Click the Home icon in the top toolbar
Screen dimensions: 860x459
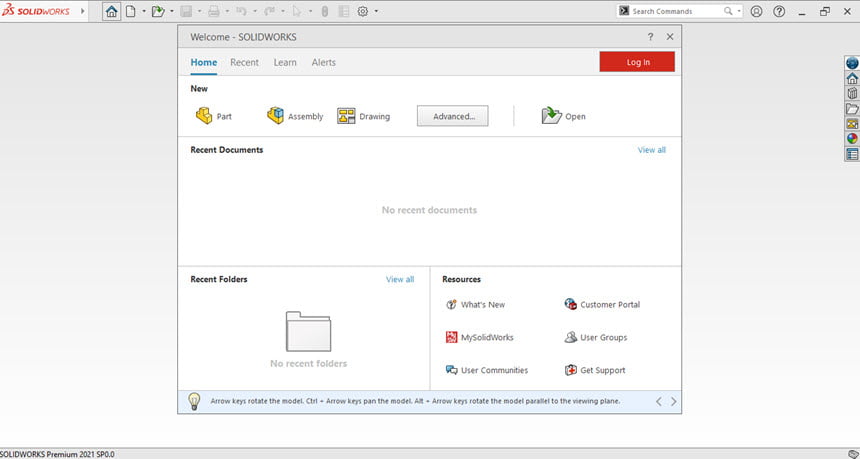pos(112,12)
